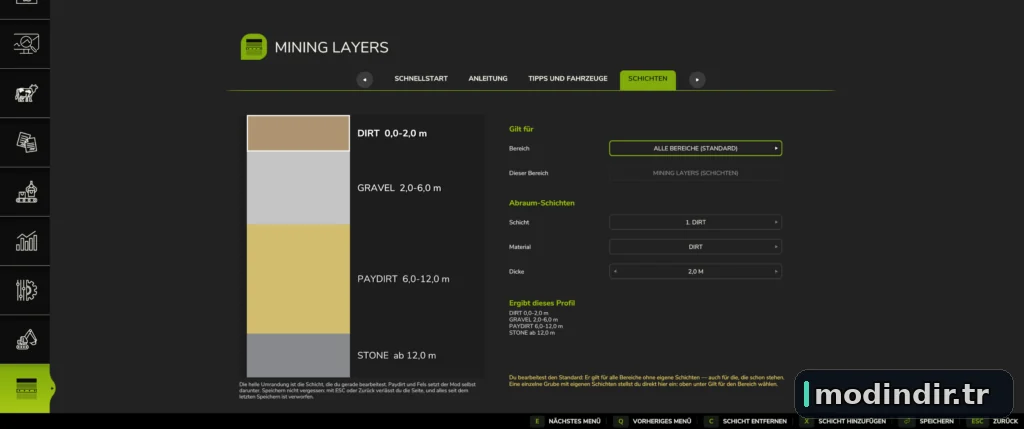Select the light grey GRAVEL layer block
Screen dimensions: 1024x429
298,188
